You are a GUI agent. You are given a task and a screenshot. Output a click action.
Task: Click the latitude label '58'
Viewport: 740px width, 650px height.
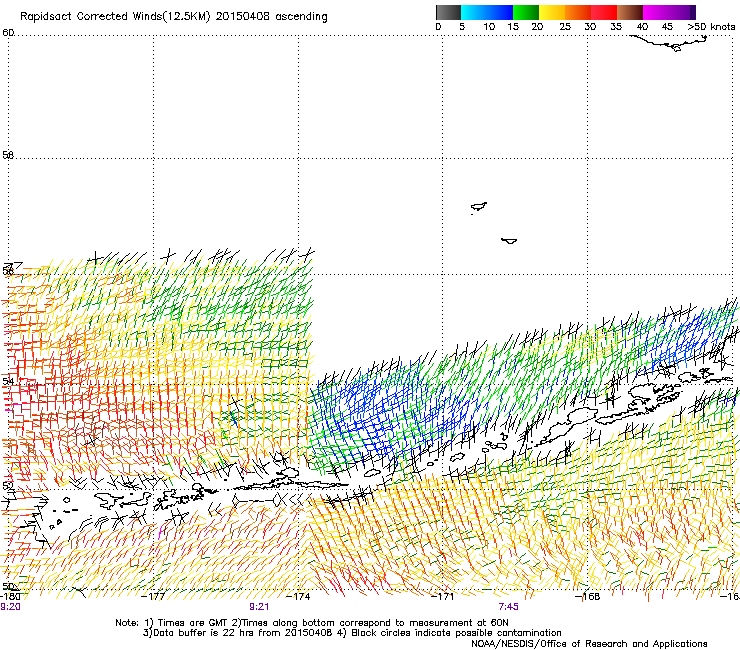(8, 155)
